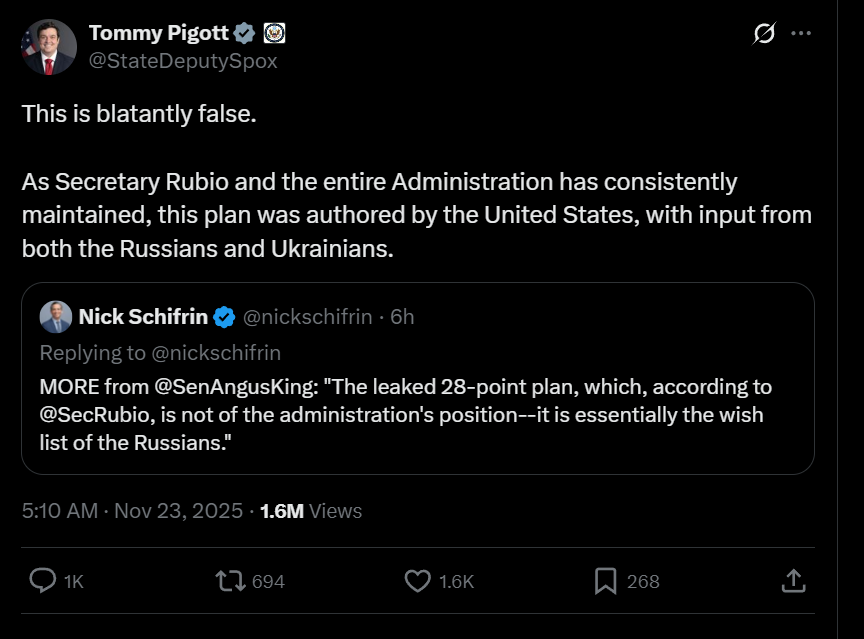Open Tommy Pigott's profile picture
This screenshot has height=639, width=864.
coord(48,47)
